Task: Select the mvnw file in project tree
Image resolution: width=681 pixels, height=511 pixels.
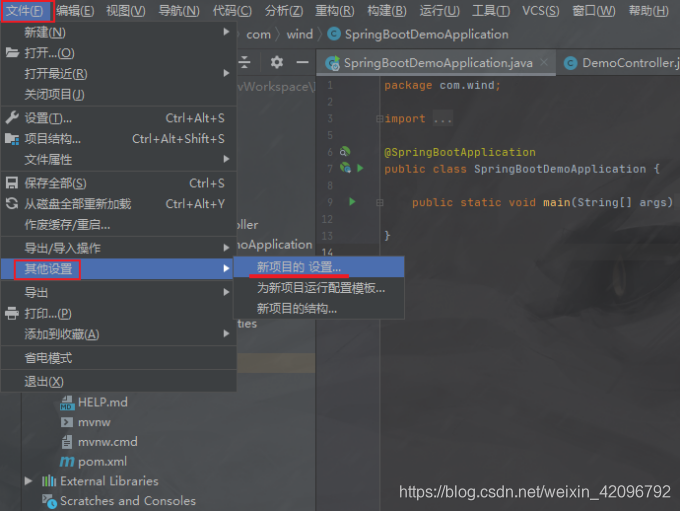Action: point(86,422)
